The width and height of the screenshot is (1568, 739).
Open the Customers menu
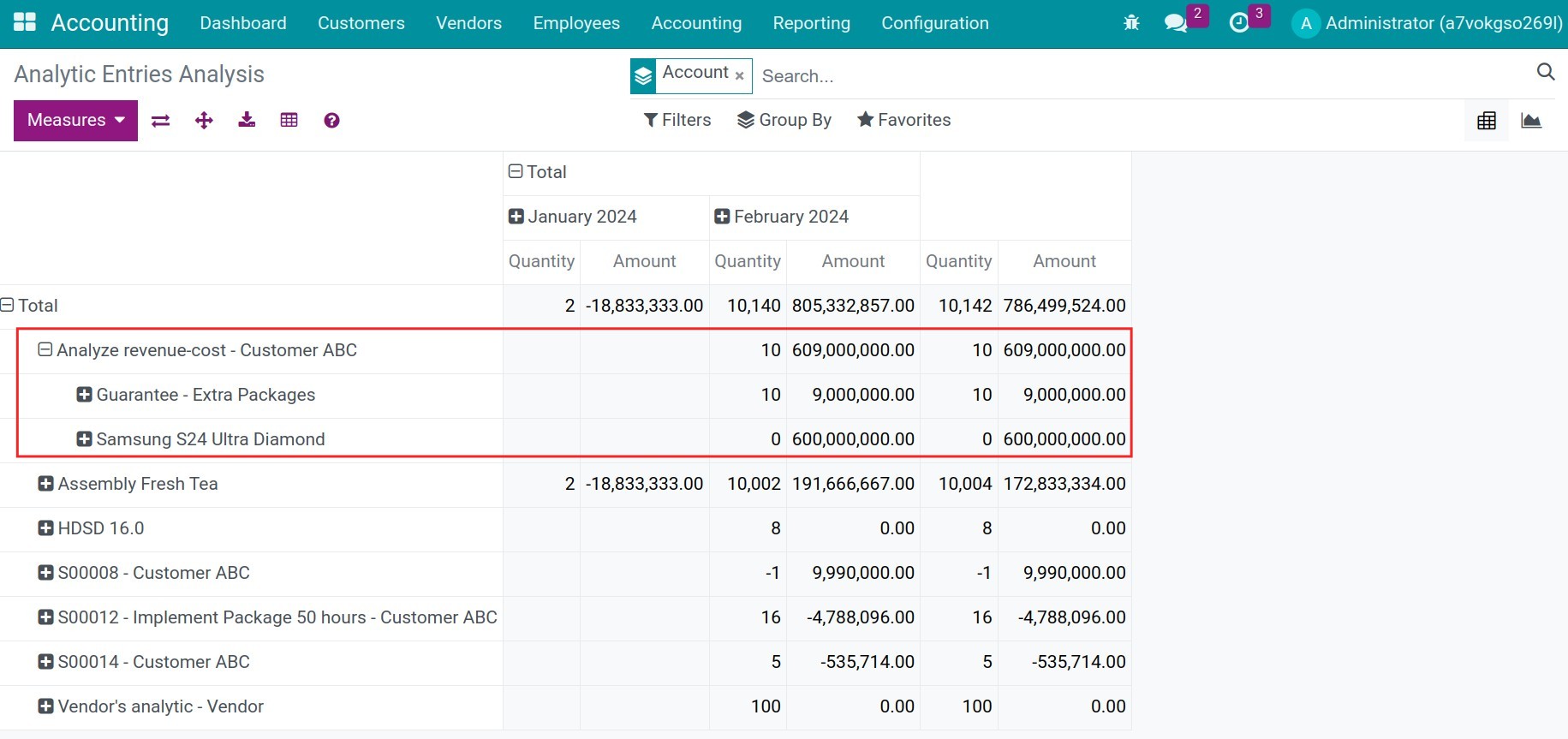[x=361, y=23]
